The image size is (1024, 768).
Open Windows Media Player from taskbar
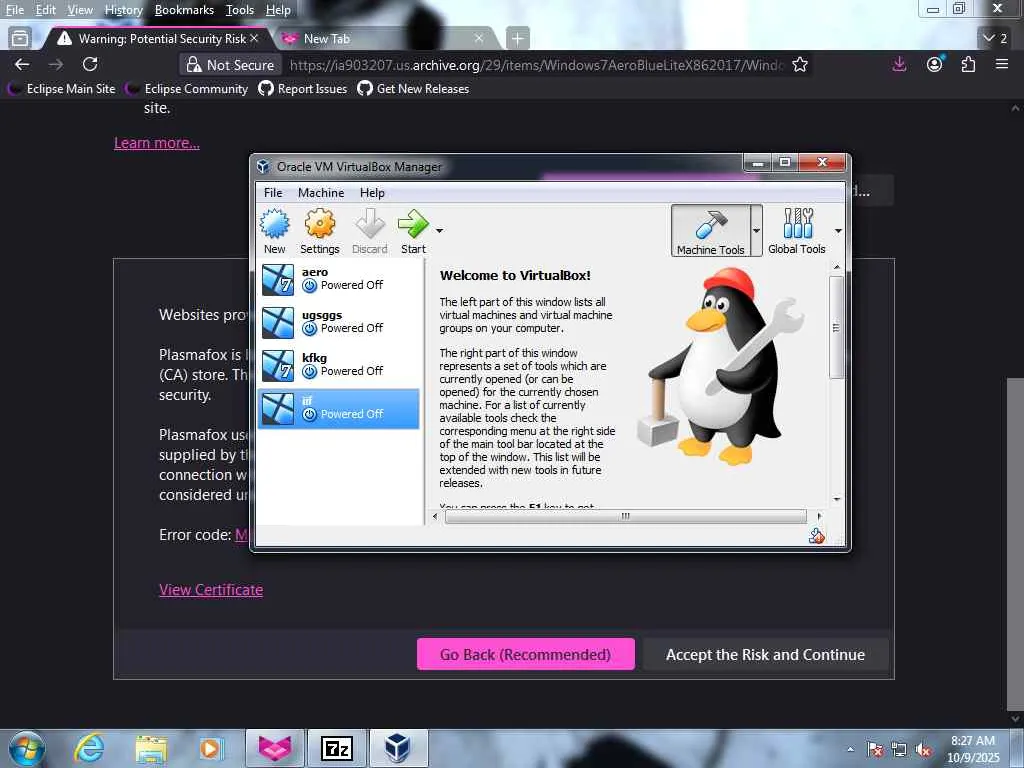point(212,748)
